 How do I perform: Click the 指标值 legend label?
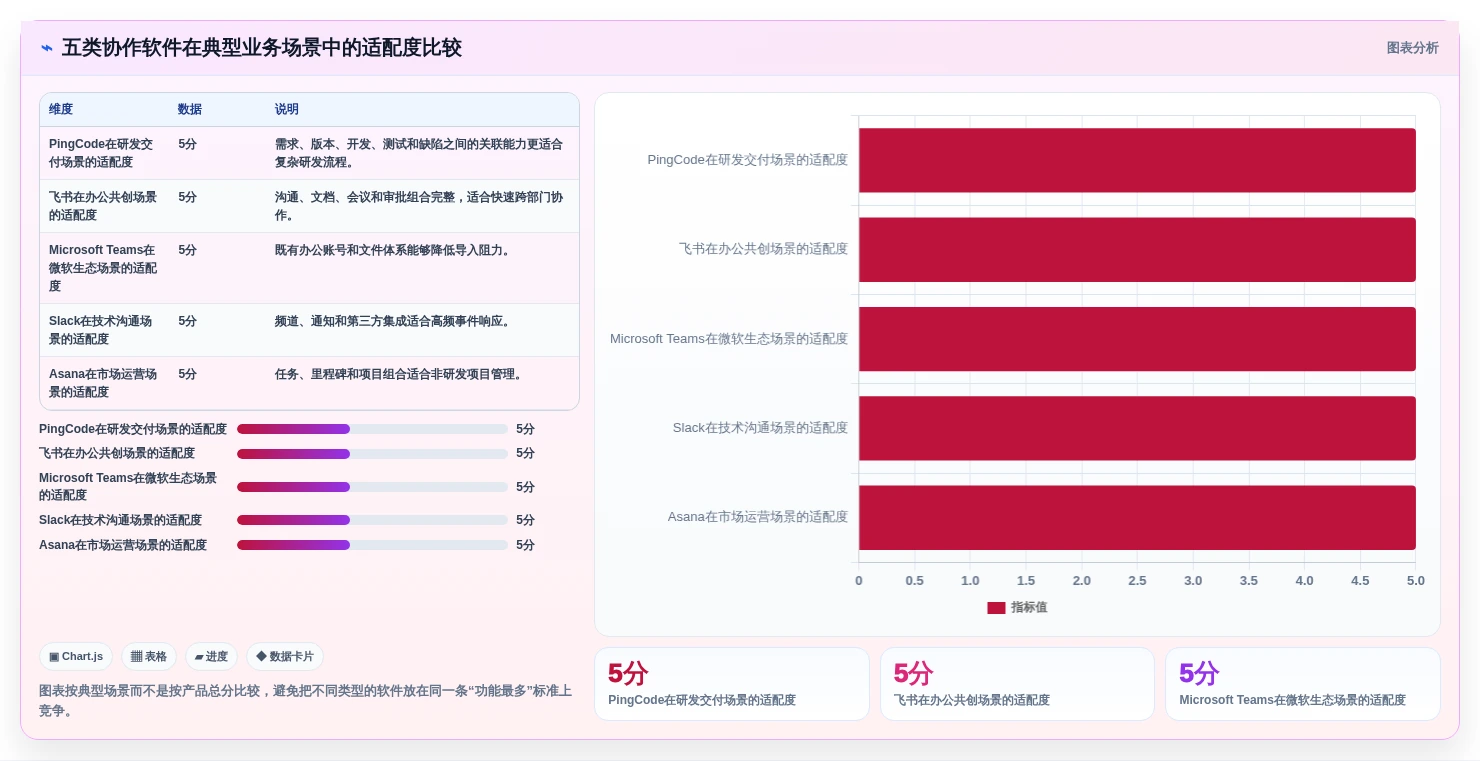1029,608
